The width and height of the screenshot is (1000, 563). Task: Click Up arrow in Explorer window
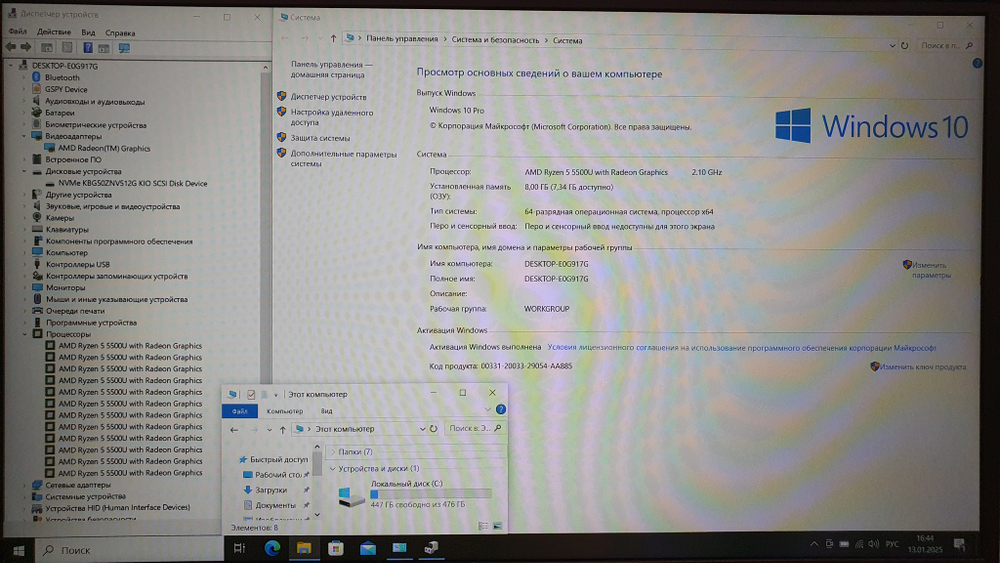point(283,430)
